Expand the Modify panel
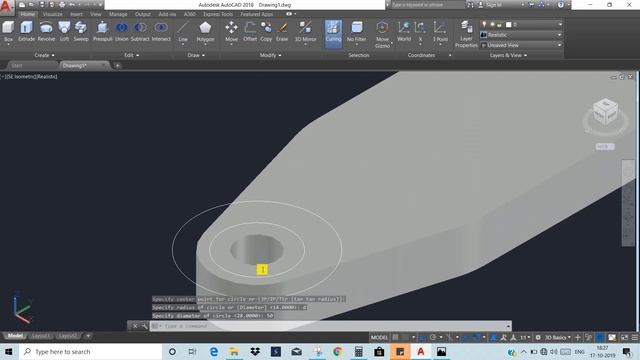 [x=271, y=55]
